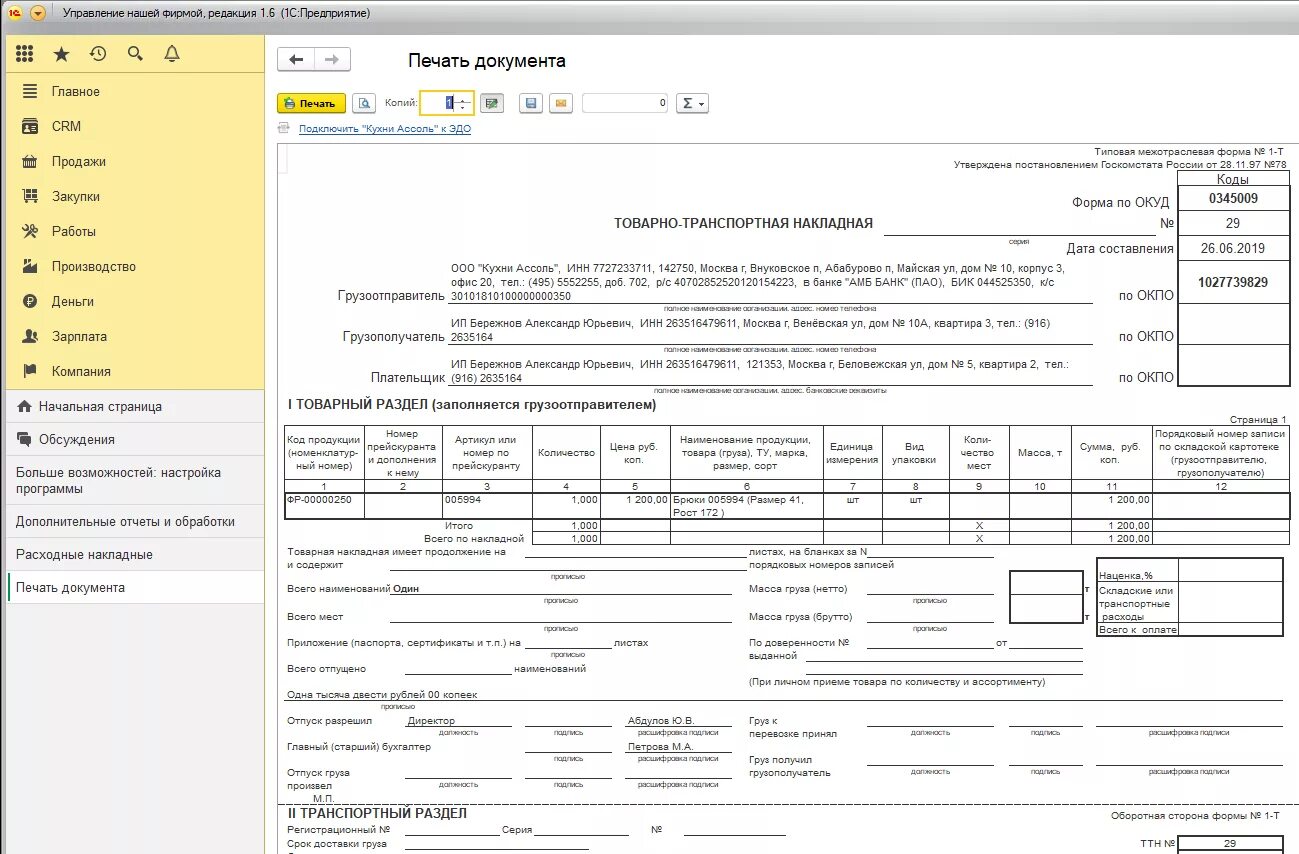Image resolution: width=1299 pixels, height=854 pixels.
Task: Click signature name Абдулов Ю.В.
Action: point(661,721)
